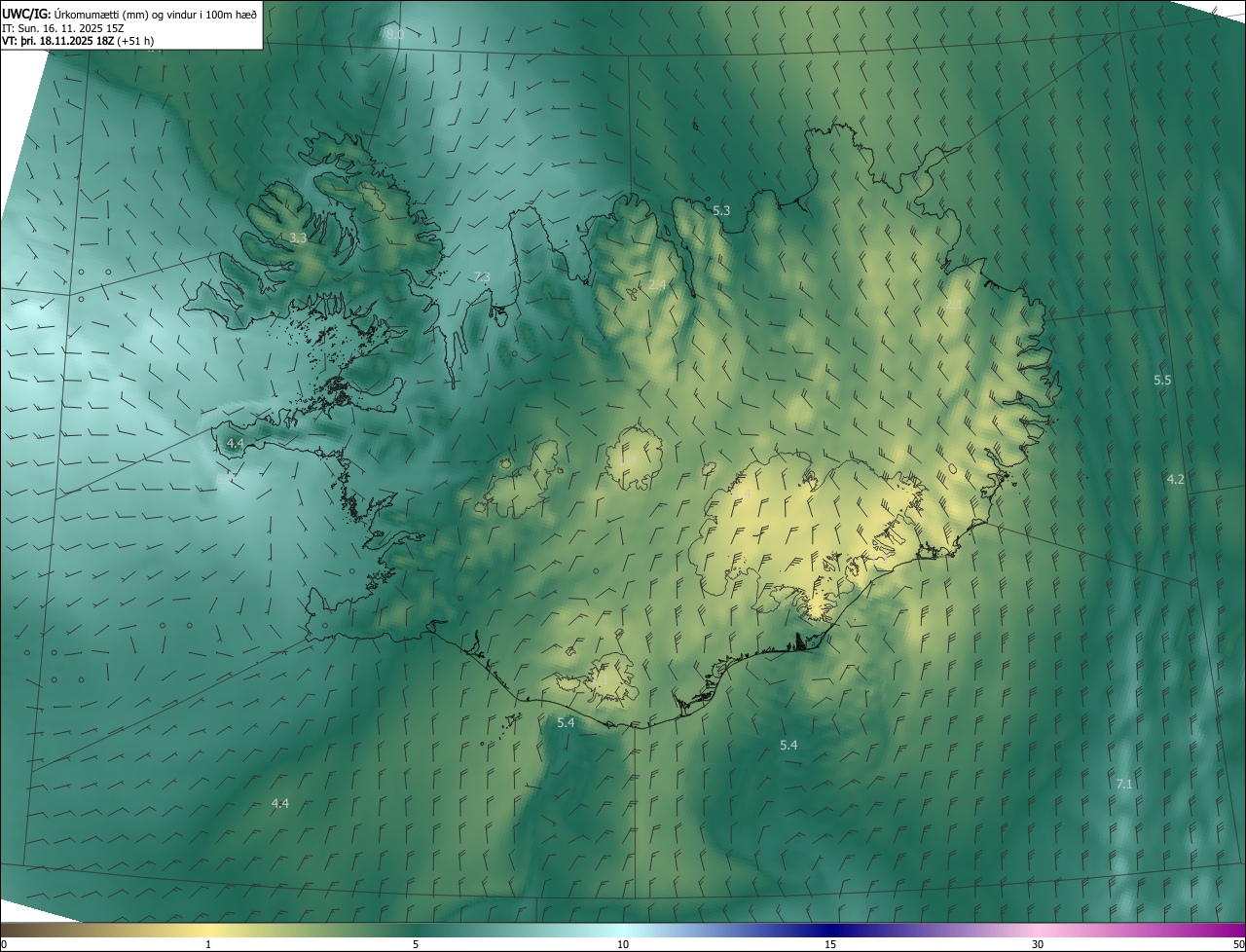Click the colorbar tick label 5
The height and width of the screenshot is (952, 1246).
coord(416,944)
